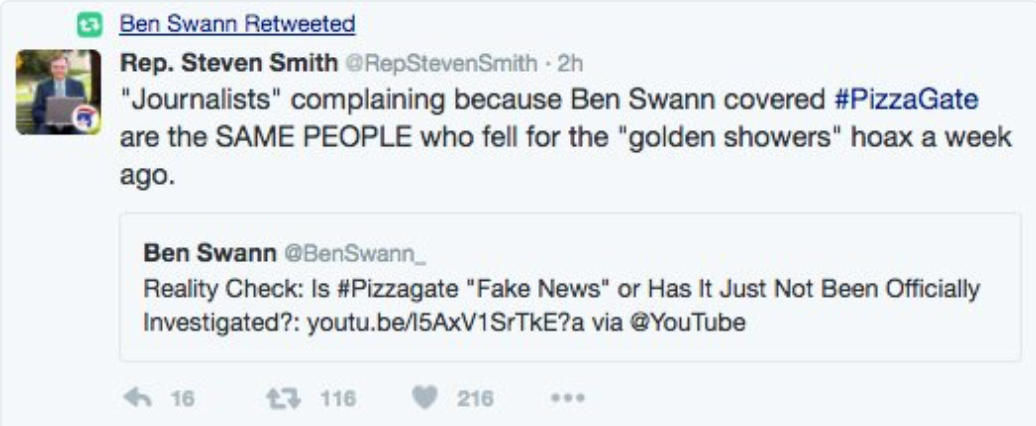Click the @YouTube mention in quoted tweet
Screen dimensions: 1036x426
point(686,323)
